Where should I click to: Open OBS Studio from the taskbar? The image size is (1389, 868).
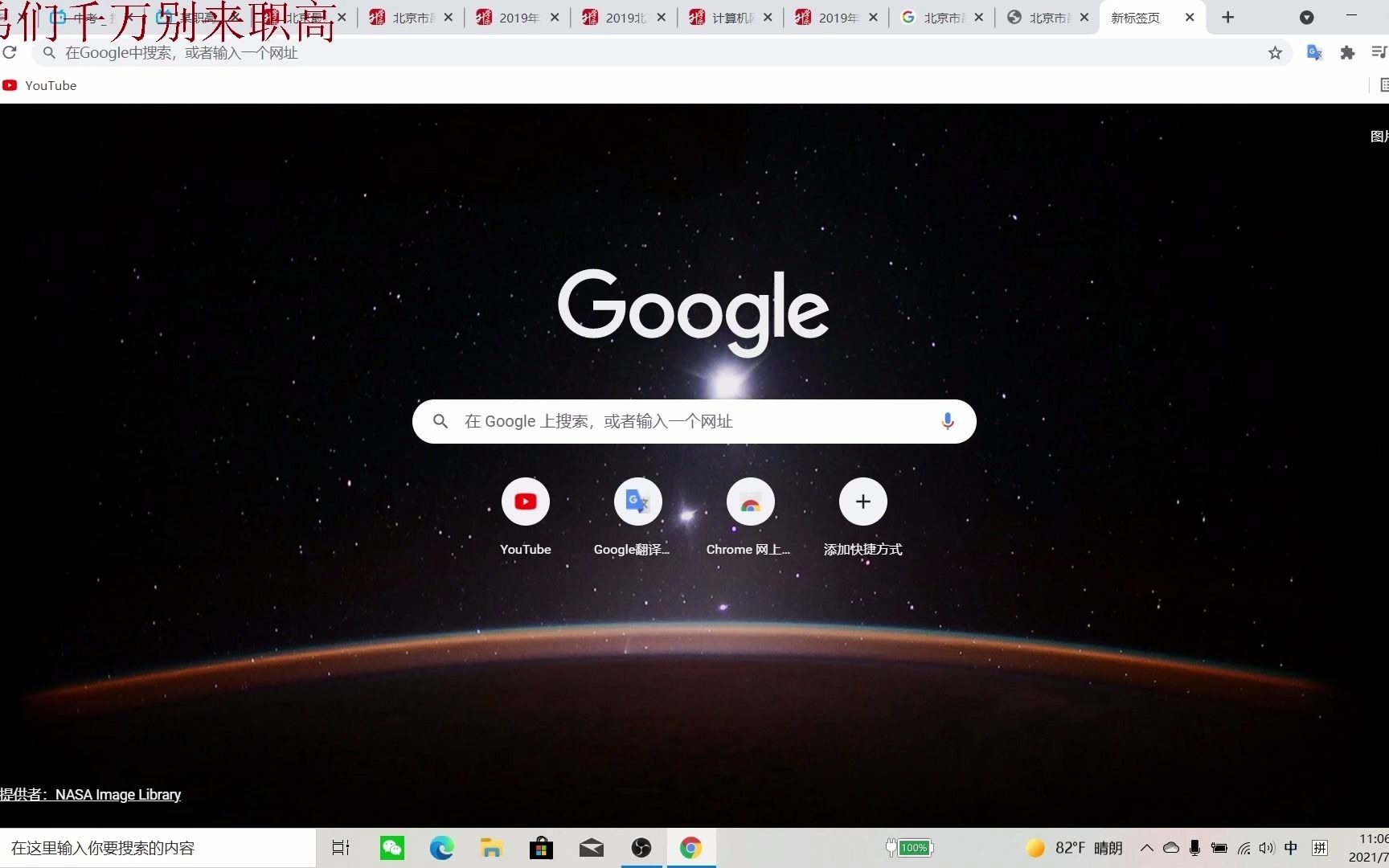tap(641, 848)
